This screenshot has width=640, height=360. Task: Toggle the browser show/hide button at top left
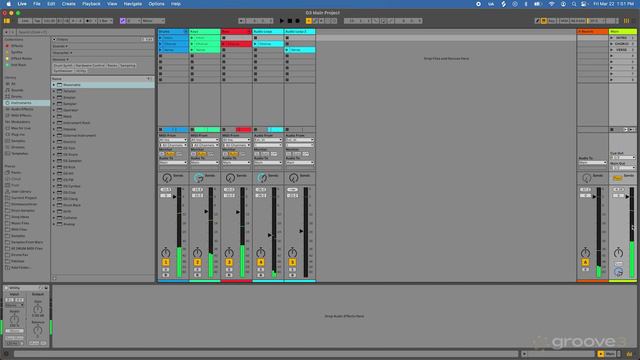[7, 21]
